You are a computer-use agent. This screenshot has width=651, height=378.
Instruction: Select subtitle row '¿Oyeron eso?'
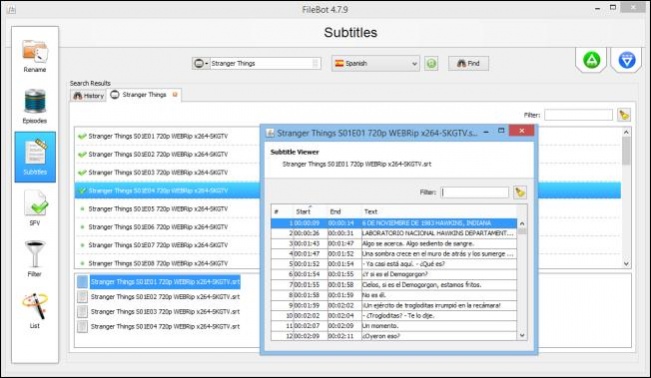point(394,336)
